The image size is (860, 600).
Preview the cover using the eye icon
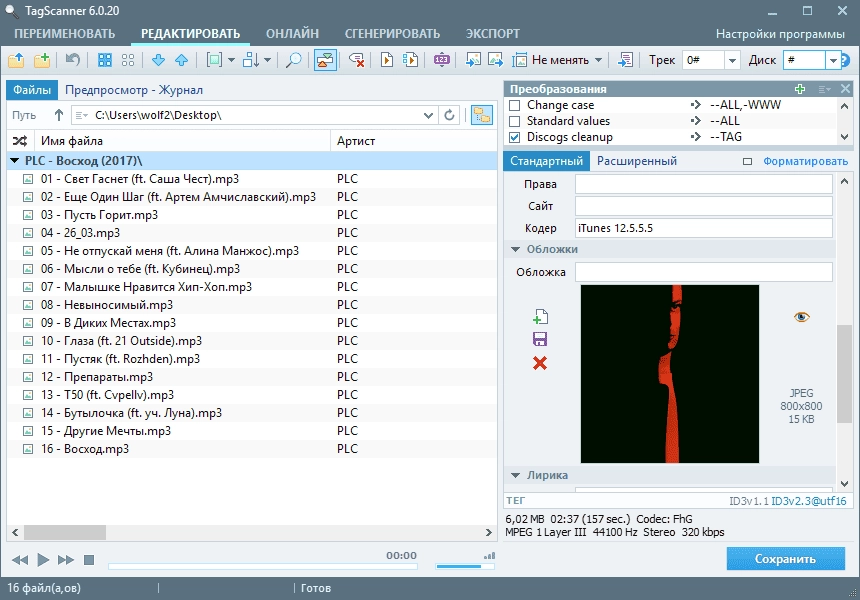tap(801, 317)
